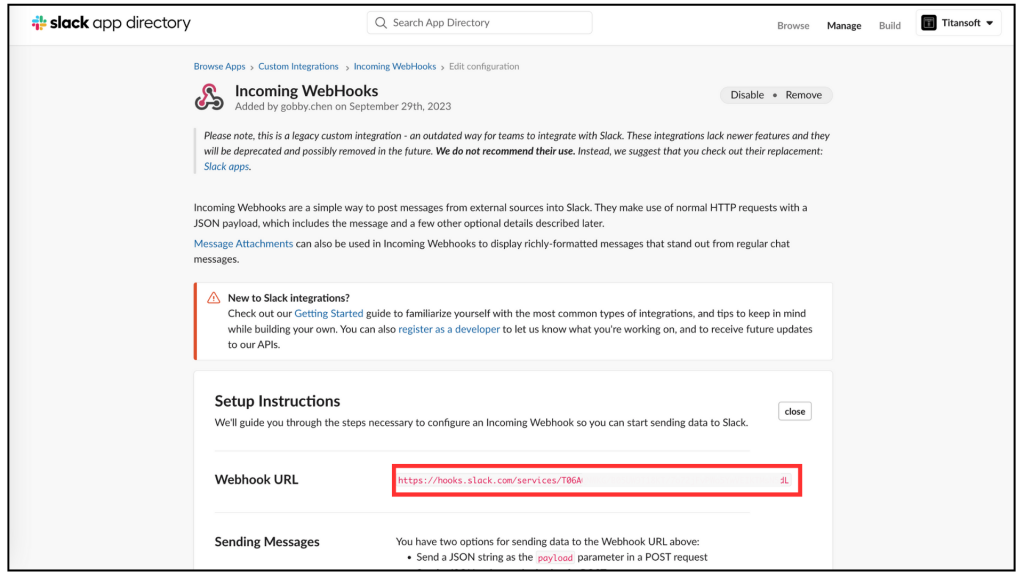This screenshot has width=1024, height=576.
Task: Open the Build menu item
Action: click(889, 25)
